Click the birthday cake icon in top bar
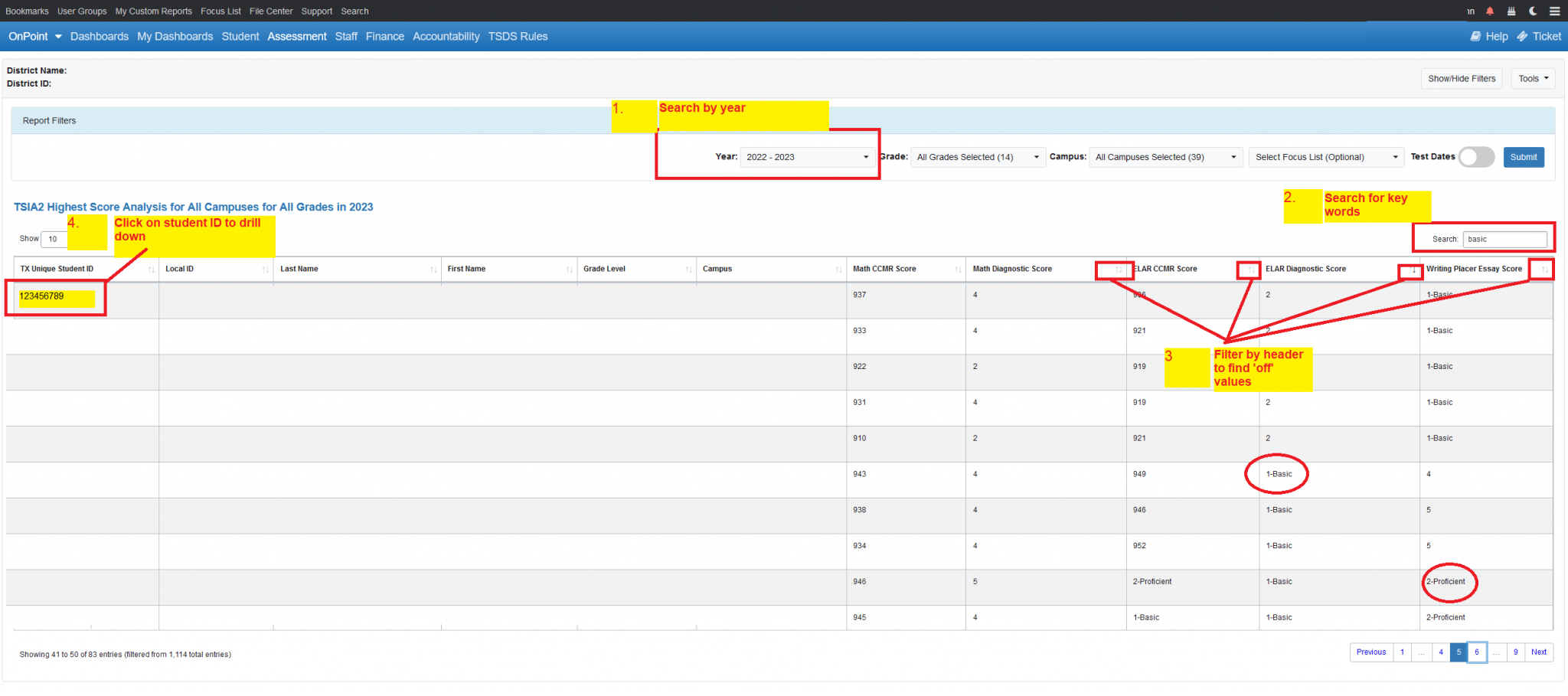The height and width of the screenshot is (696, 1568). (x=1511, y=11)
